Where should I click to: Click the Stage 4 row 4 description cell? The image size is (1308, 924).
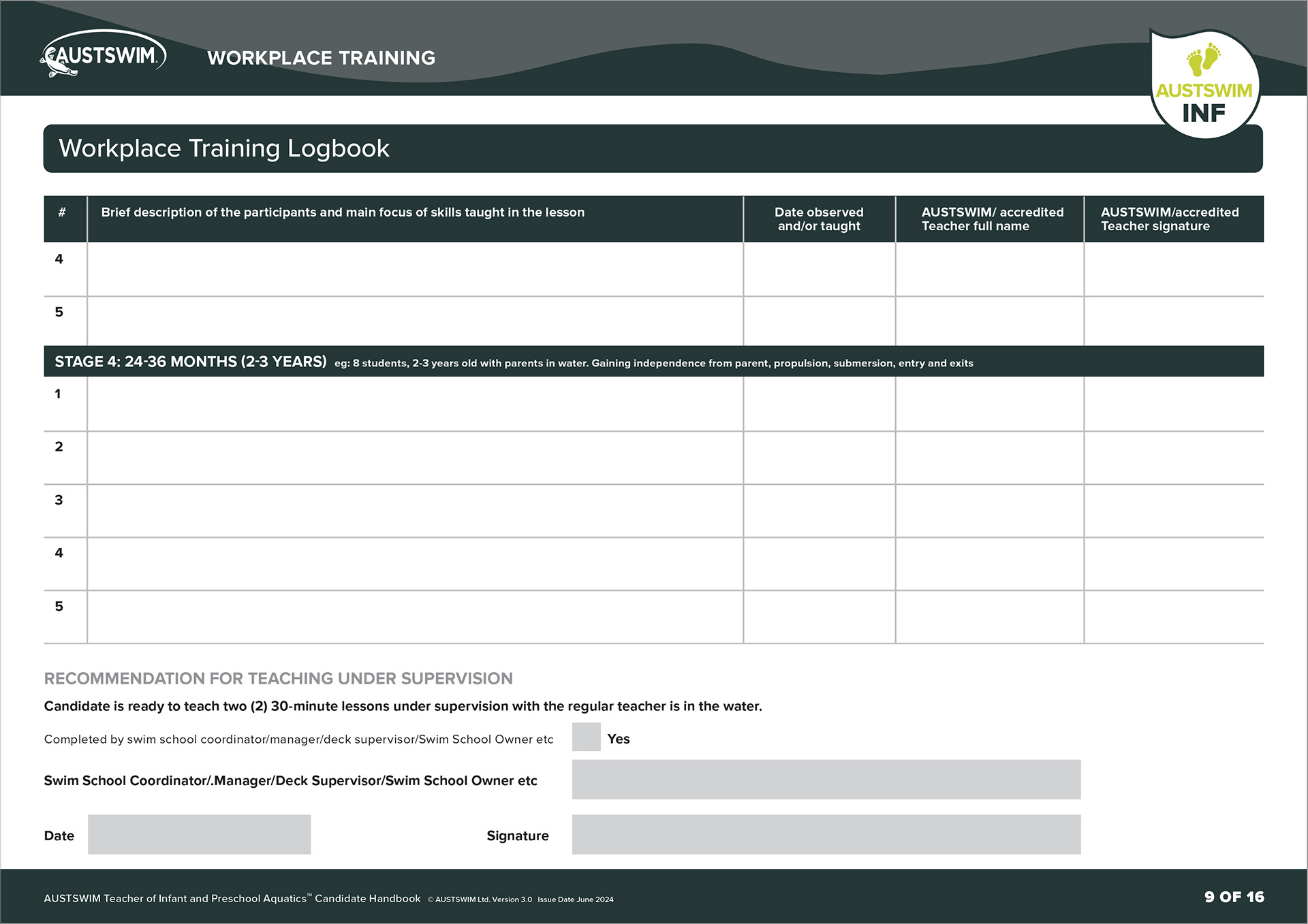point(415,564)
